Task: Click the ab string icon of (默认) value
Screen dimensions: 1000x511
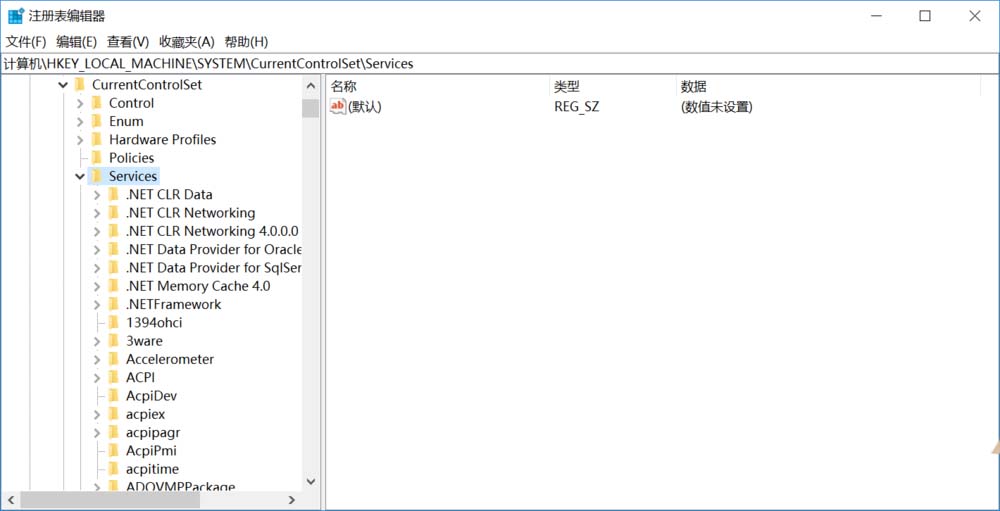Action: [x=338, y=107]
